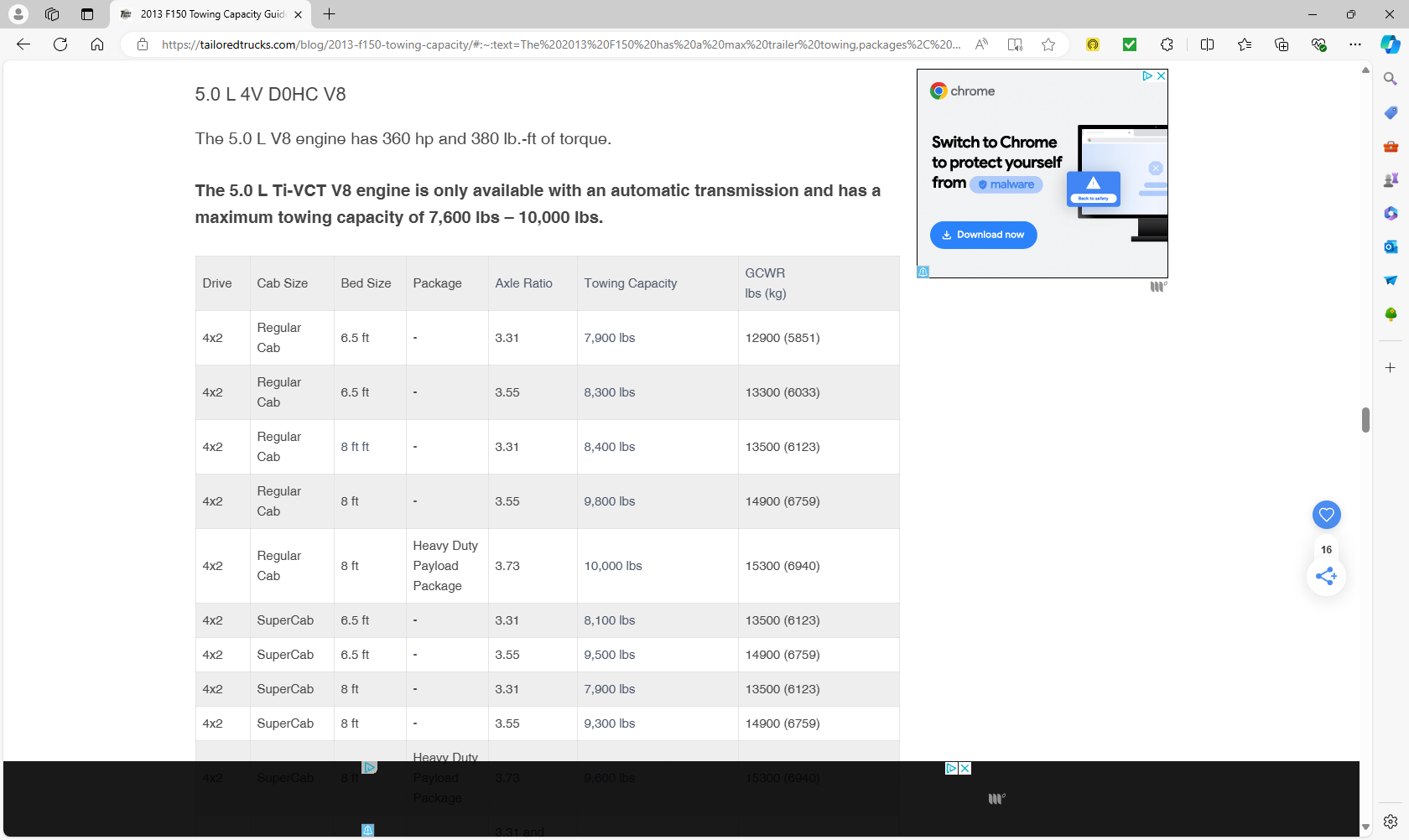Open sidebar Shopping tag icon
The image size is (1409, 840).
pos(1391,112)
